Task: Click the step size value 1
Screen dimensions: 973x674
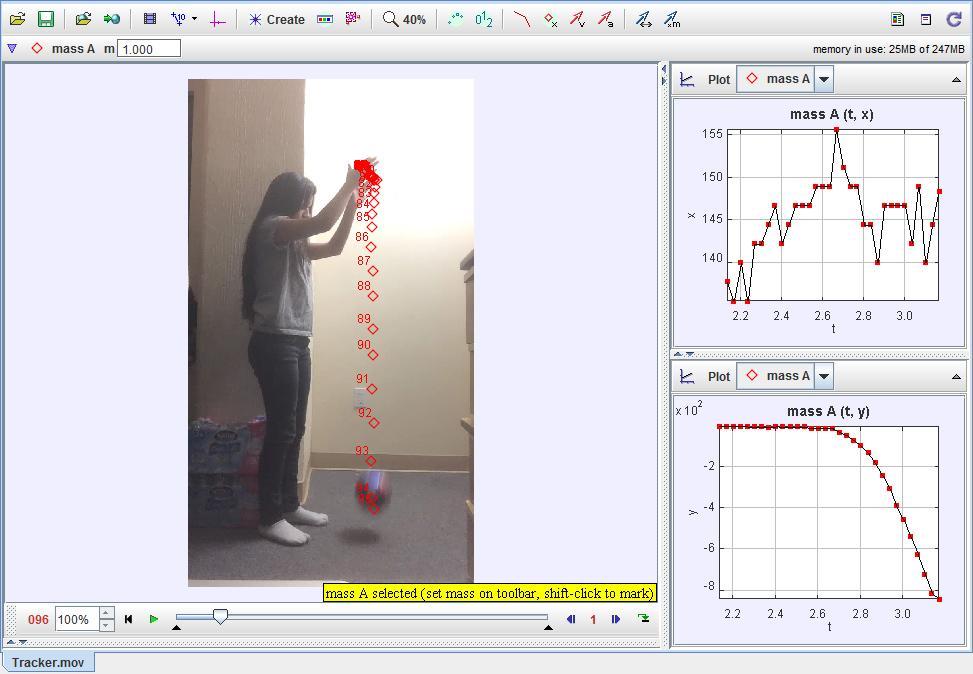Action: (x=593, y=619)
